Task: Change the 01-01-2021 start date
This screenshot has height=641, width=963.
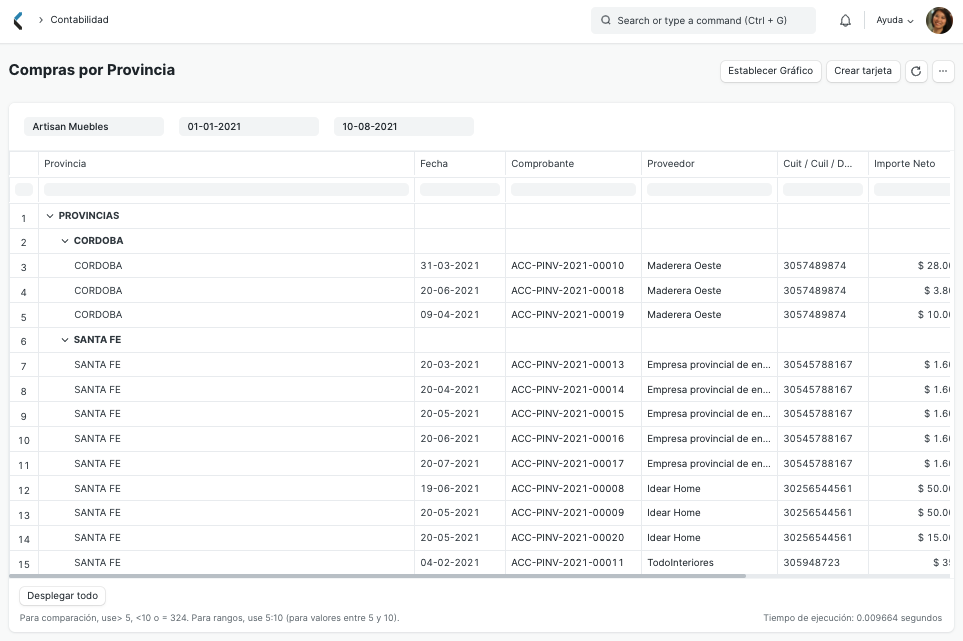Action: pos(249,126)
